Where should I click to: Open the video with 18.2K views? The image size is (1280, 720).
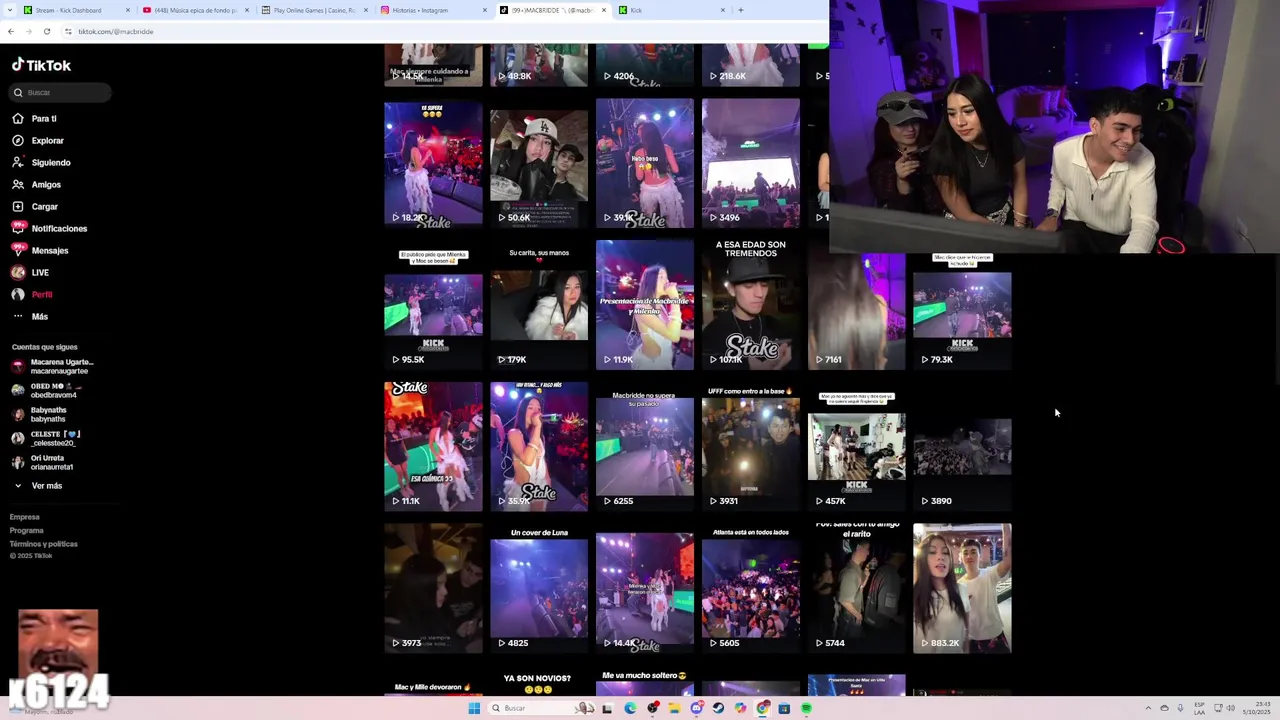click(433, 164)
